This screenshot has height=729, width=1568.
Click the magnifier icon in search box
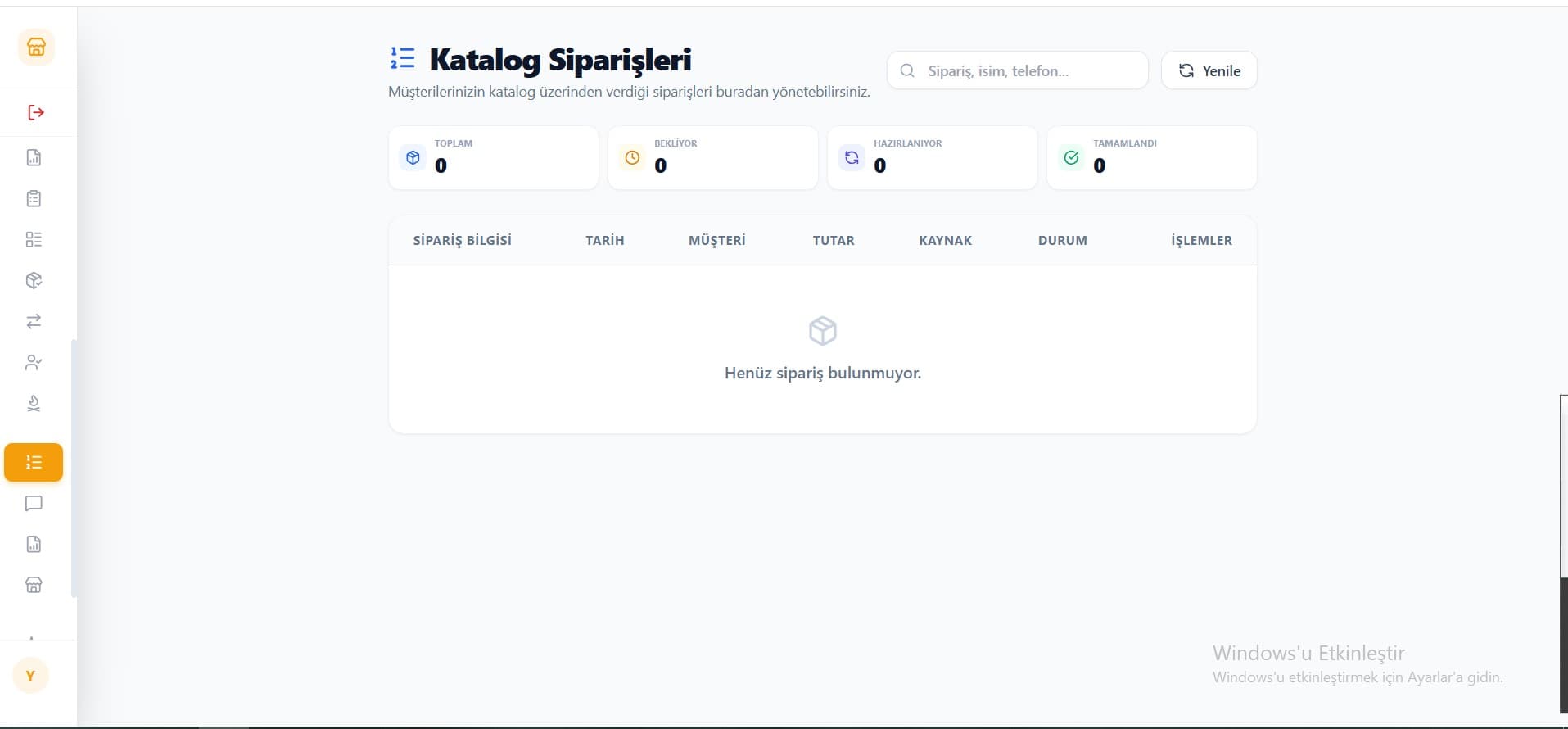click(907, 70)
